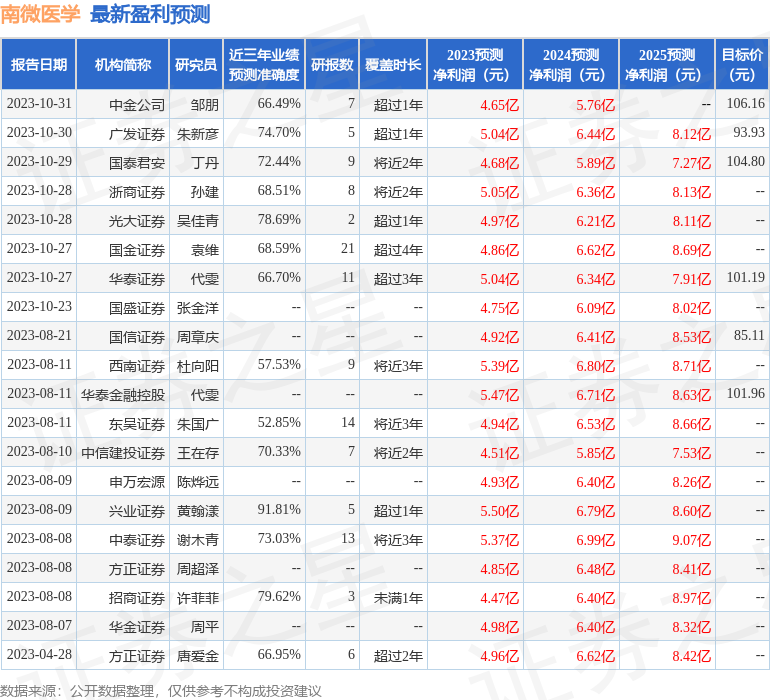This screenshot has width=770, height=700.
Task: Click analyst name 王在存
Action: 198,452
